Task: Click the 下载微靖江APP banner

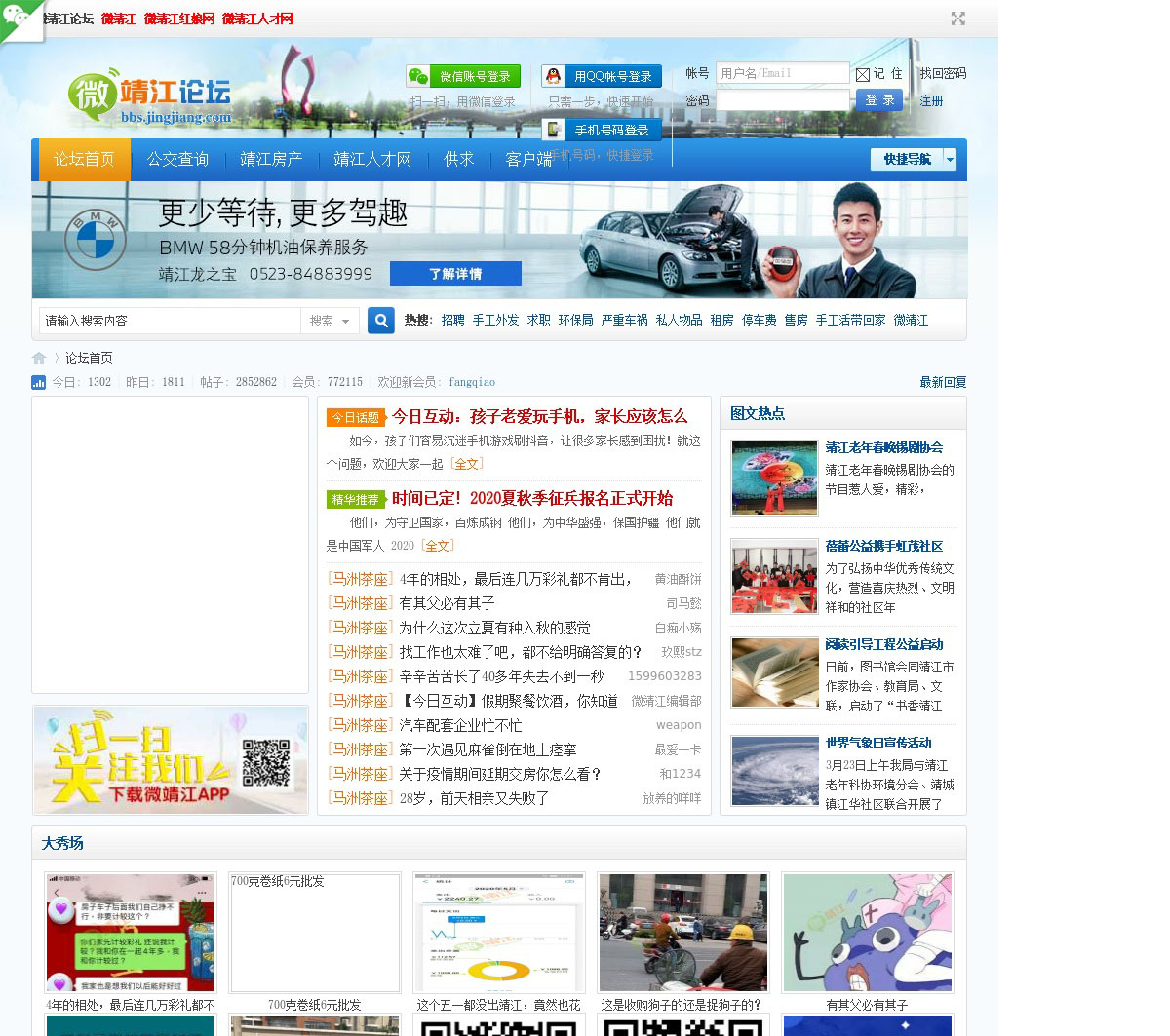Action: tap(171, 760)
